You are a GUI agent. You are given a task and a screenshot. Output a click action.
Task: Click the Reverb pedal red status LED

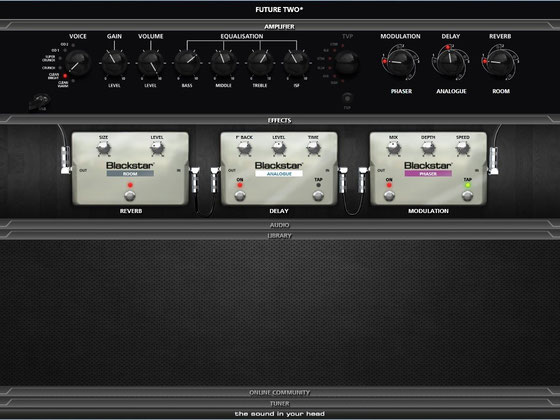(130, 185)
